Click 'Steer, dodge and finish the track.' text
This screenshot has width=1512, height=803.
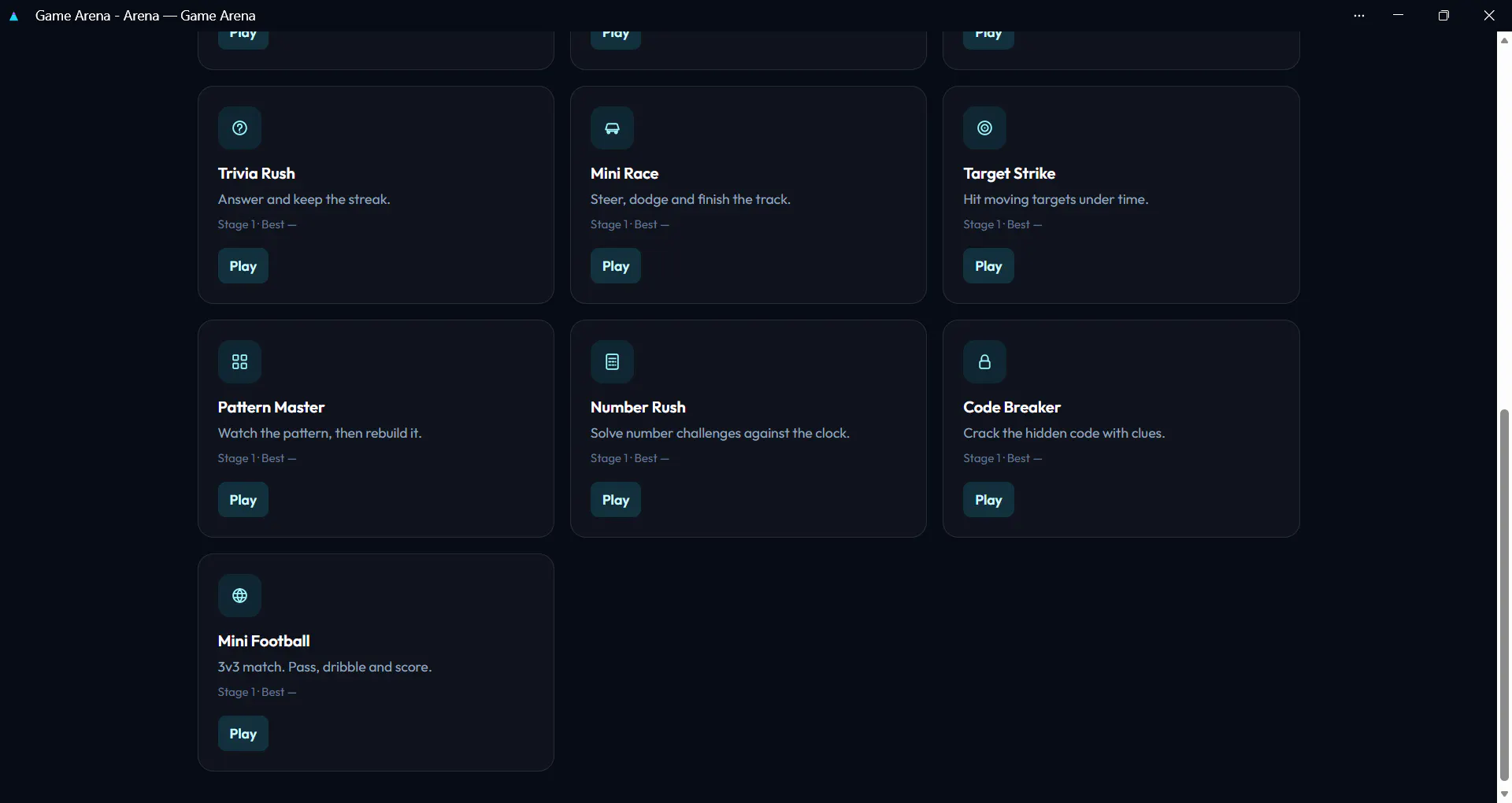[691, 199]
